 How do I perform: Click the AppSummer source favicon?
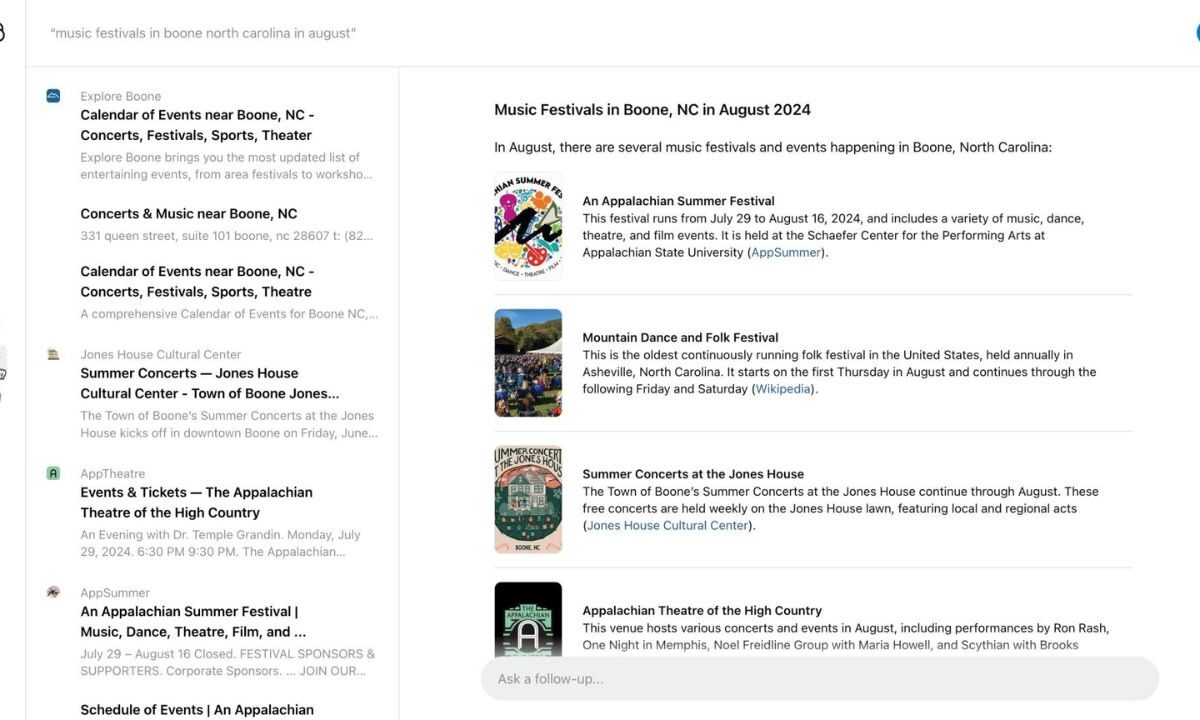pyautogui.click(x=53, y=592)
